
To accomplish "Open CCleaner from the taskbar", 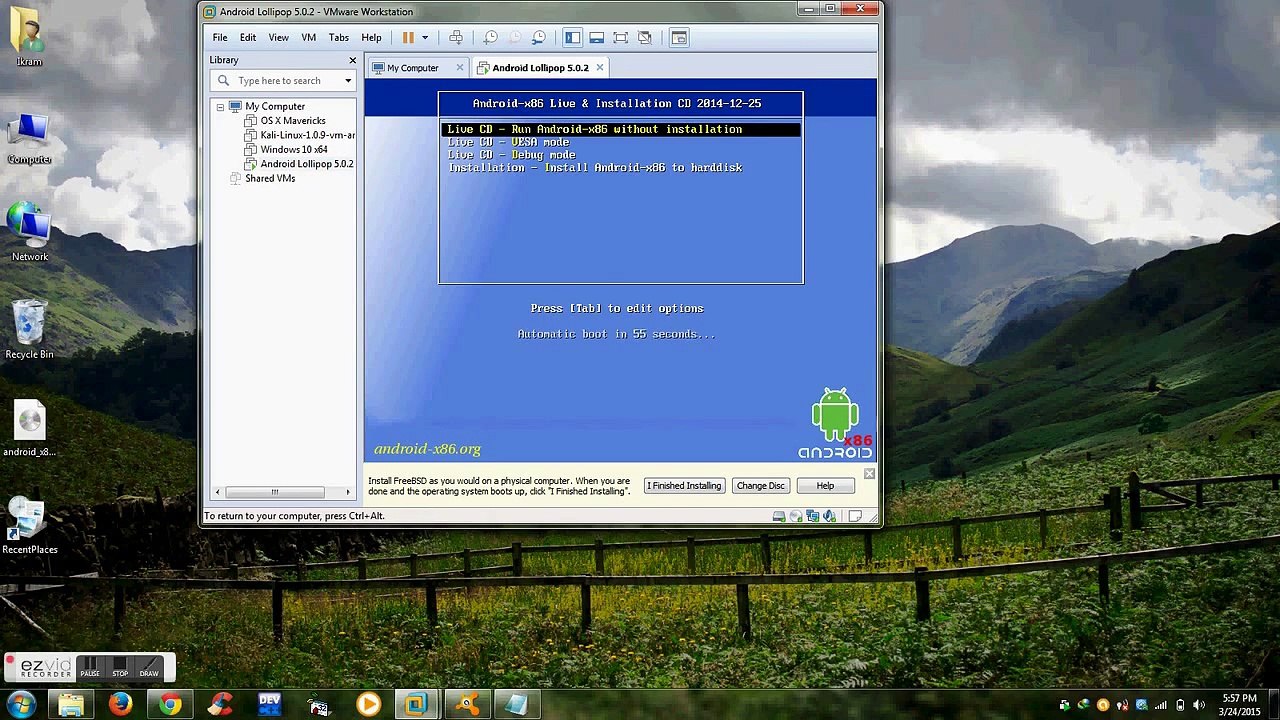I will click(220, 704).
